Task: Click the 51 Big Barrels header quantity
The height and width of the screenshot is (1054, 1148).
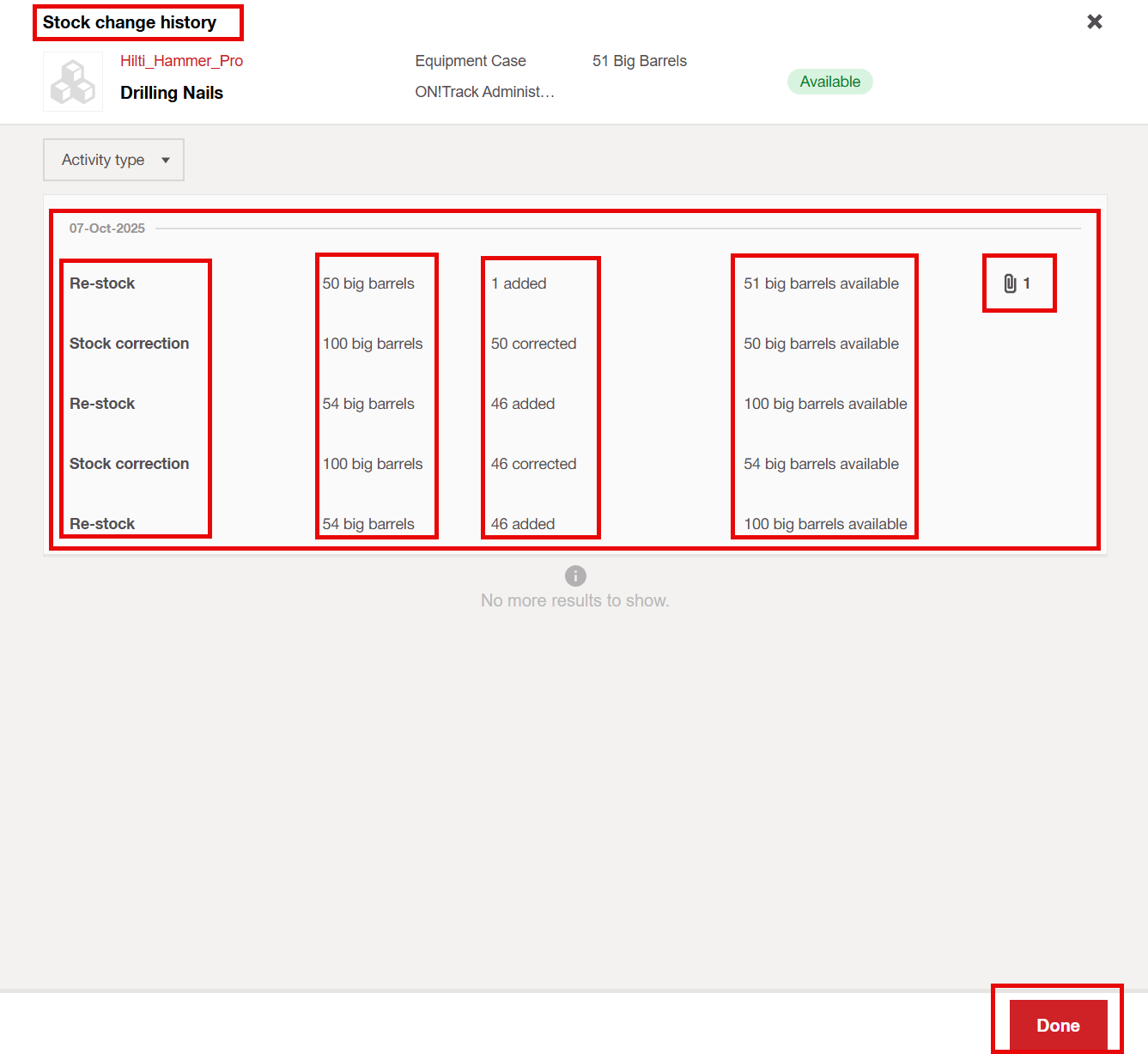Action: [x=640, y=61]
